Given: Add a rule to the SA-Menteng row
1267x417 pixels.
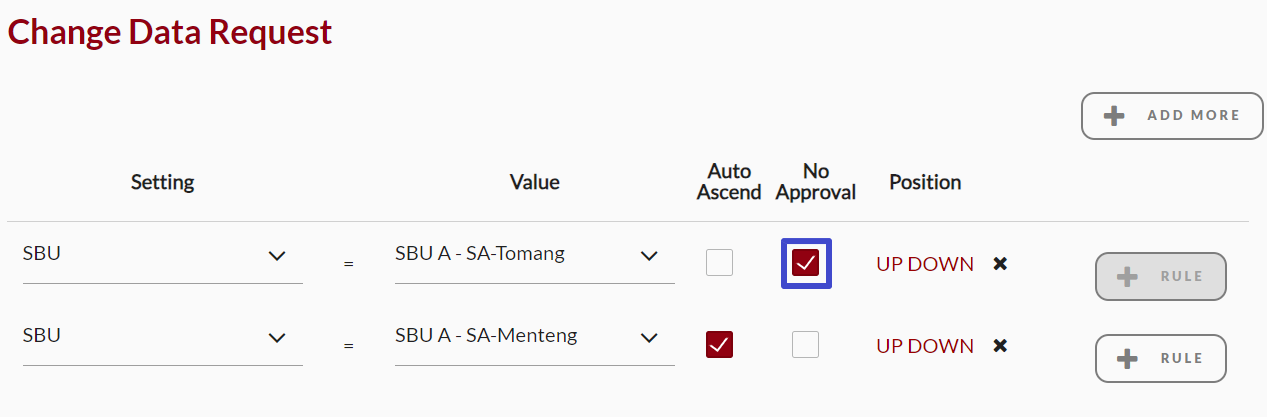Looking at the screenshot, I should (1160, 358).
